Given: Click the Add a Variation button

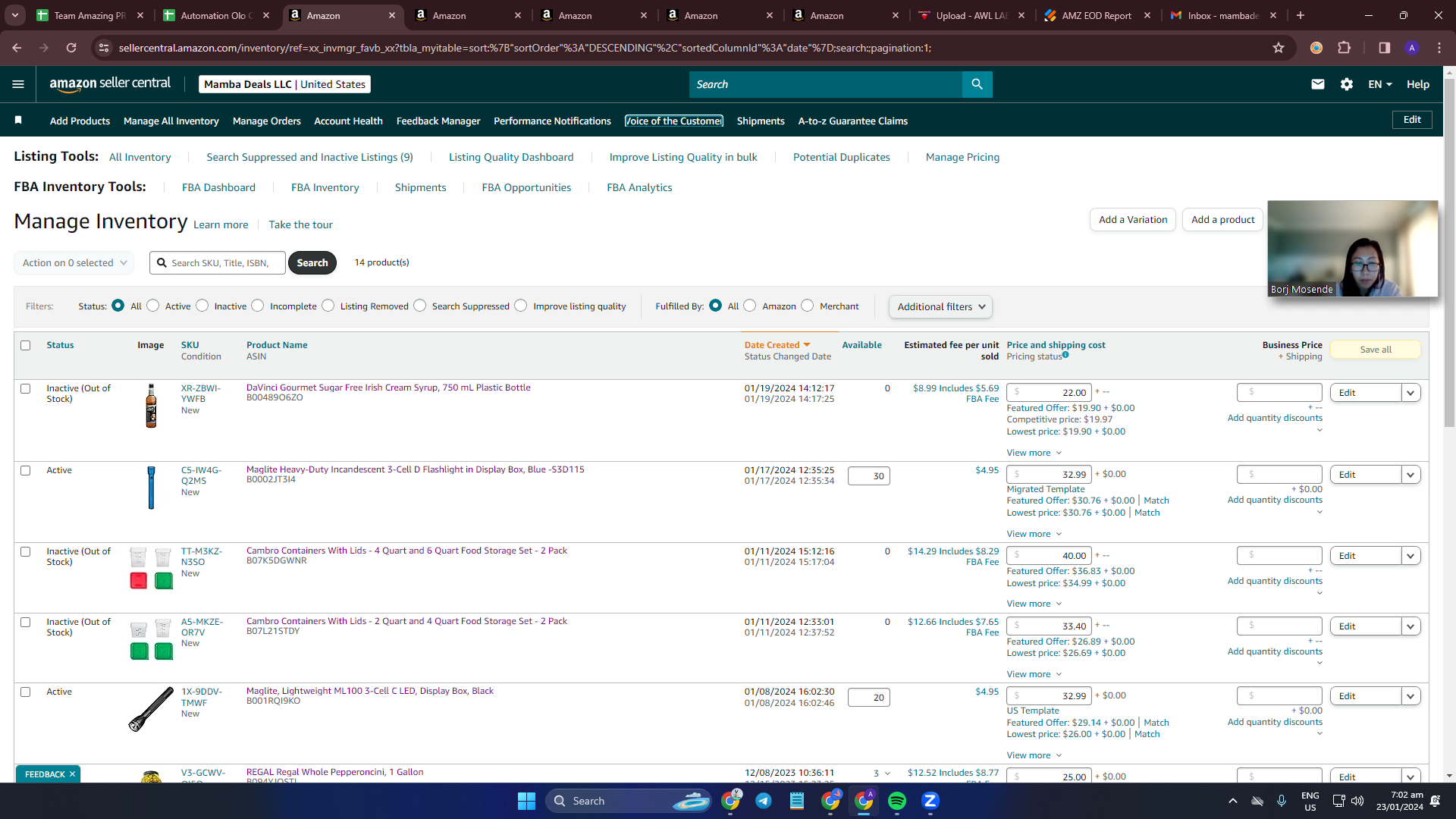Looking at the screenshot, I should [1133, 220].
